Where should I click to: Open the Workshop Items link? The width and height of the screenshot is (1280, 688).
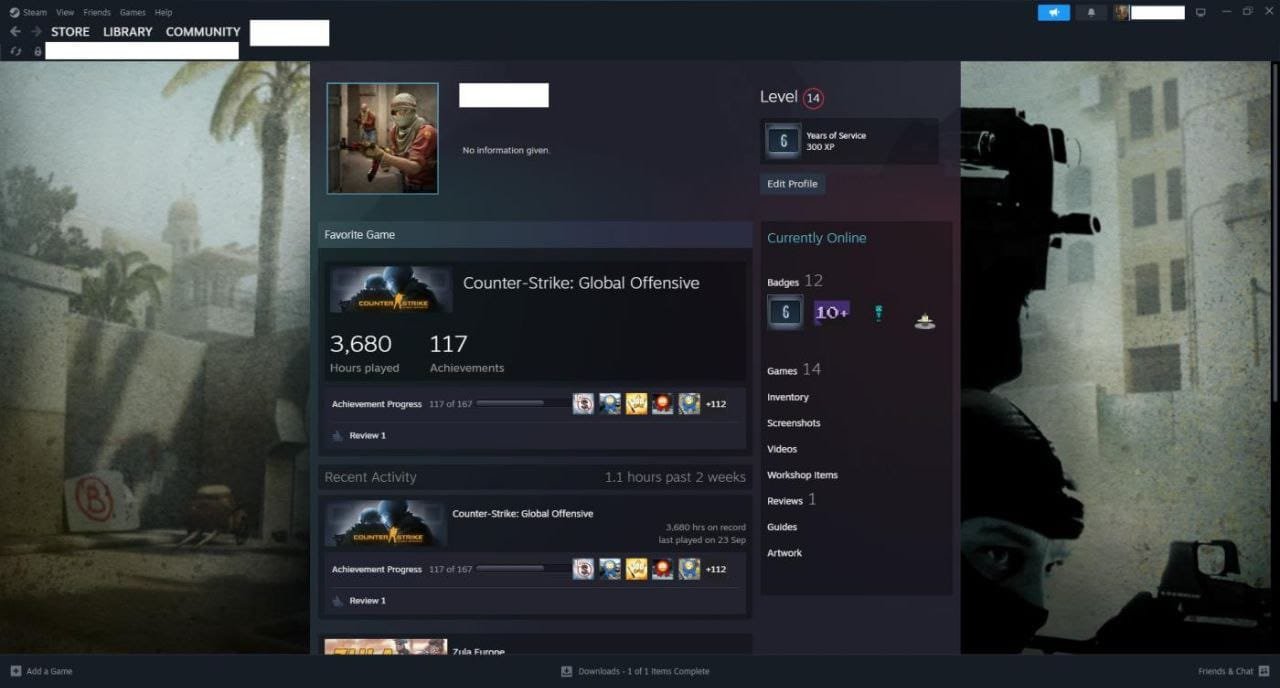(802, 475)
